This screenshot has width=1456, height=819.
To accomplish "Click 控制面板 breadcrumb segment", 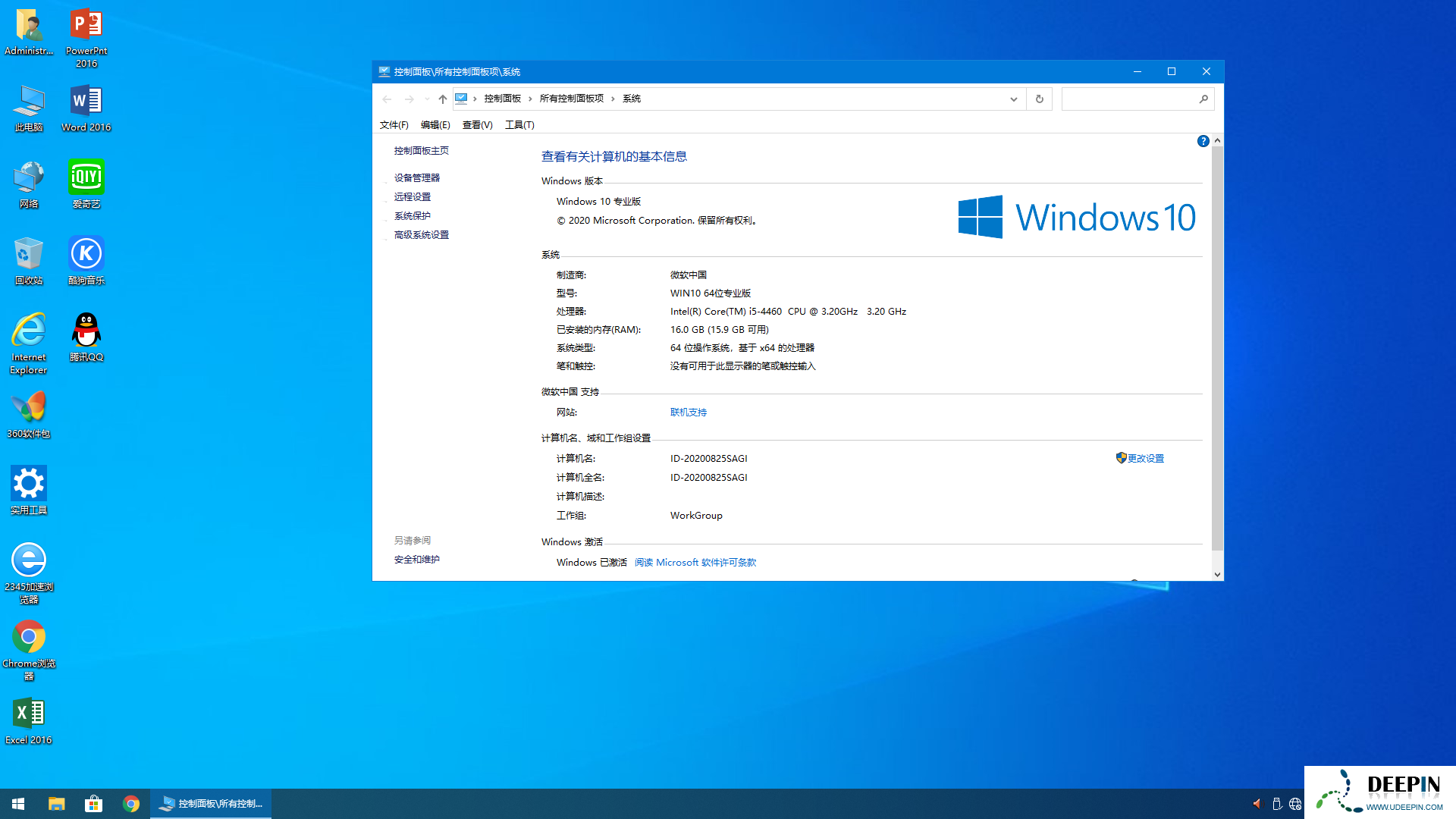I will (x=503, y=99).
